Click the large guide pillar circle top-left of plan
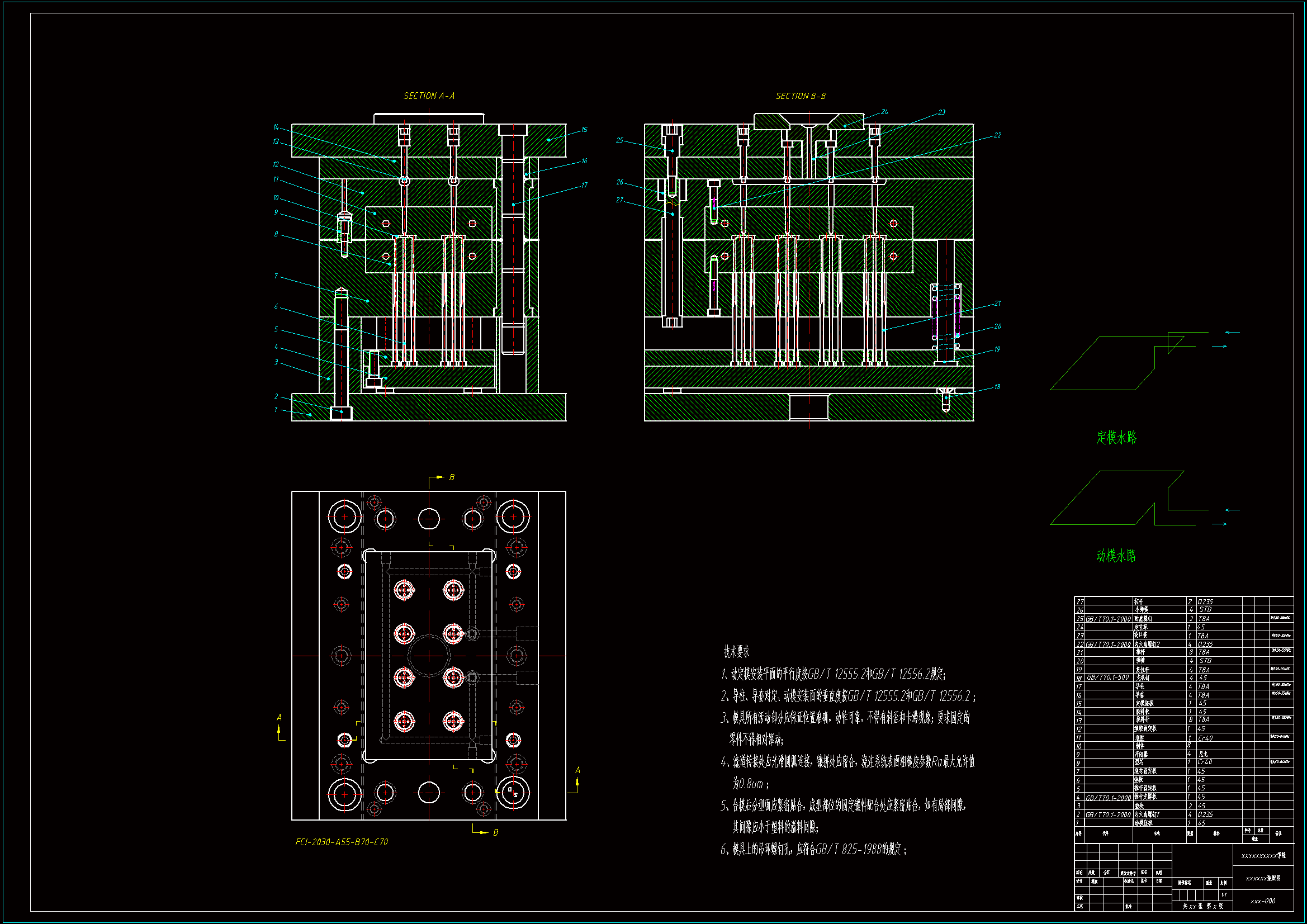The height and width of the screenshot is (924, 1307). [344, 517]
